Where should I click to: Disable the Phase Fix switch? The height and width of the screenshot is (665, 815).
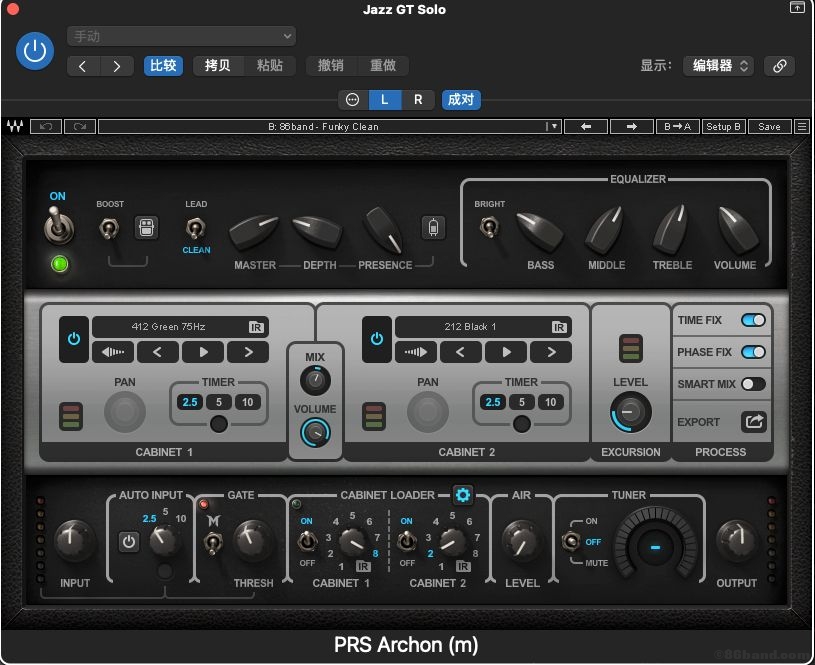coord(753,352)
